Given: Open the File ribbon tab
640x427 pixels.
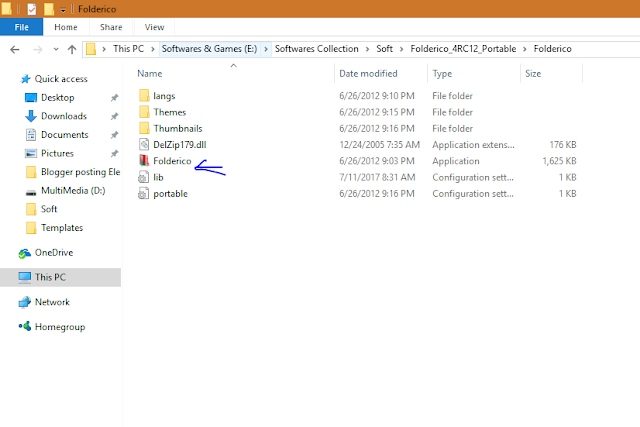Looking at the screenshot, I should coord(21,27).
